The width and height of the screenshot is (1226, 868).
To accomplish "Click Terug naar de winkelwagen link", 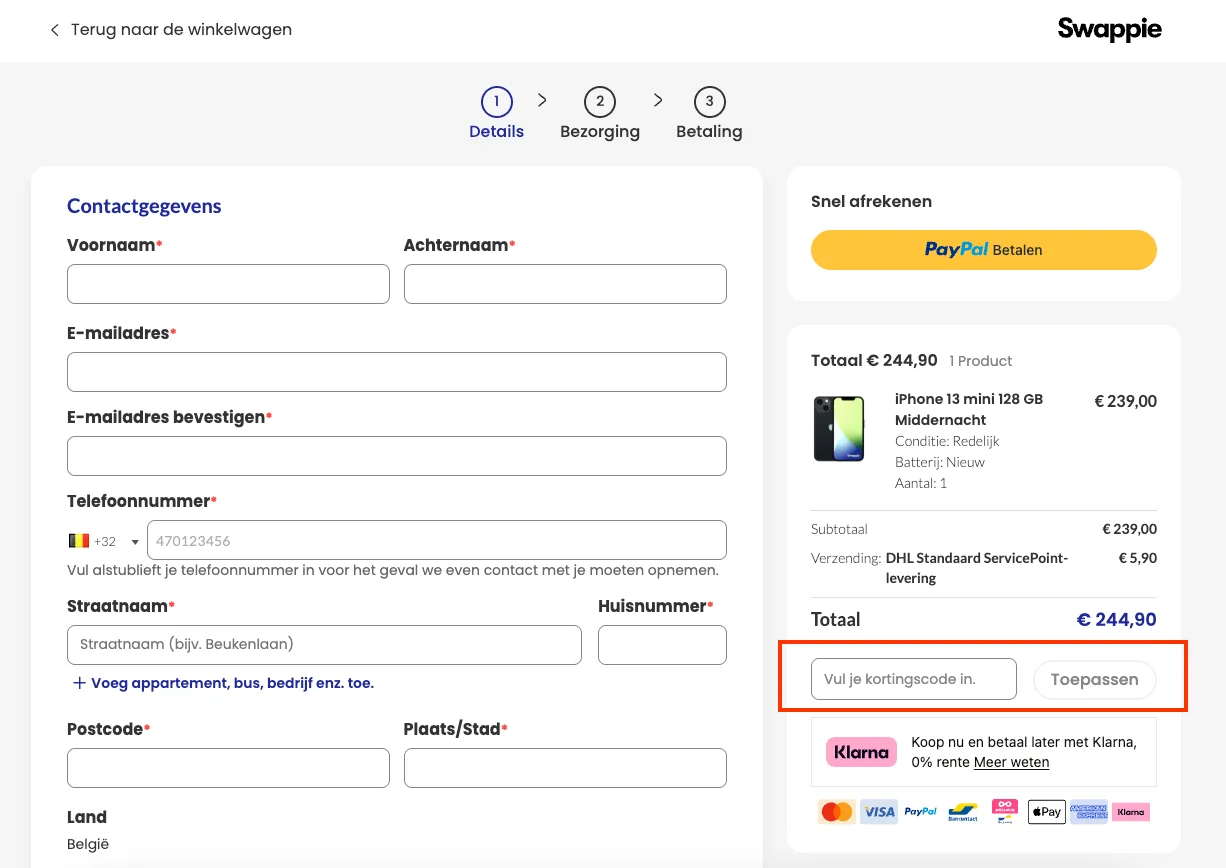I will pos(181,30).
